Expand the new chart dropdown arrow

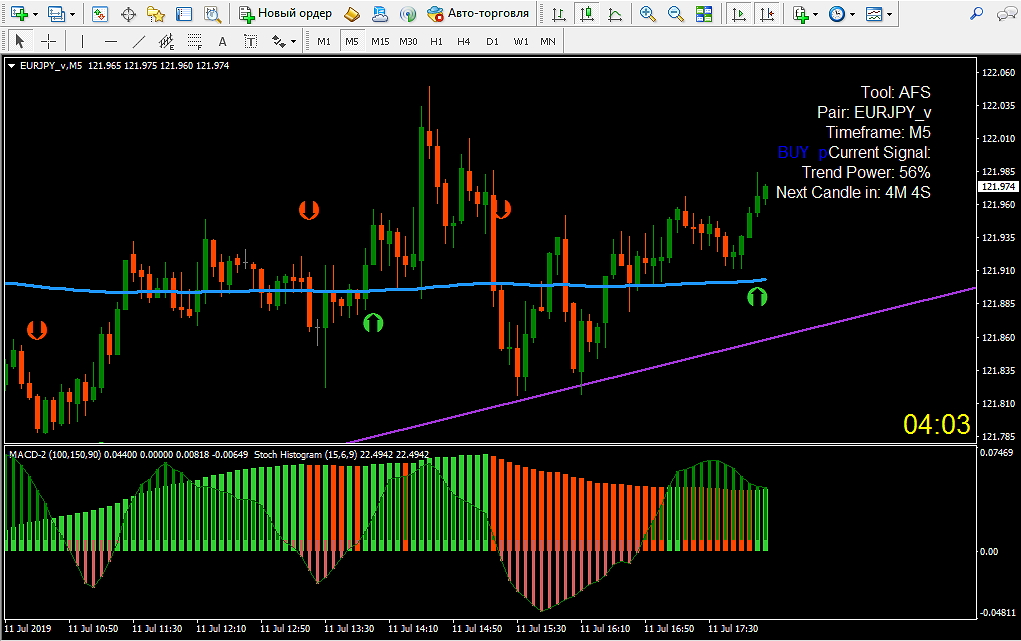click(35, 14)
